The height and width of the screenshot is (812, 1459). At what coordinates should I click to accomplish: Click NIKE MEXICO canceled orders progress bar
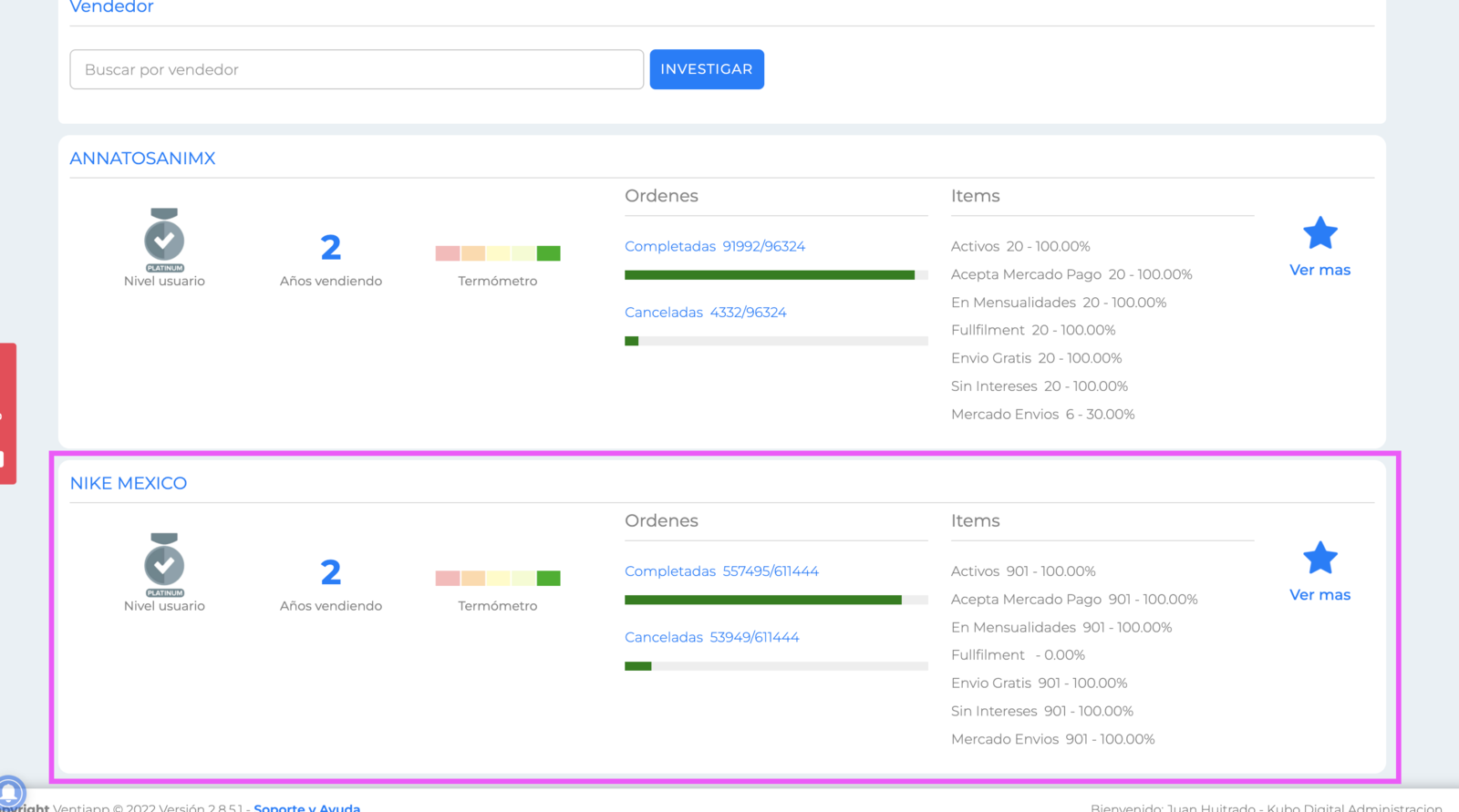pos(776,666)
